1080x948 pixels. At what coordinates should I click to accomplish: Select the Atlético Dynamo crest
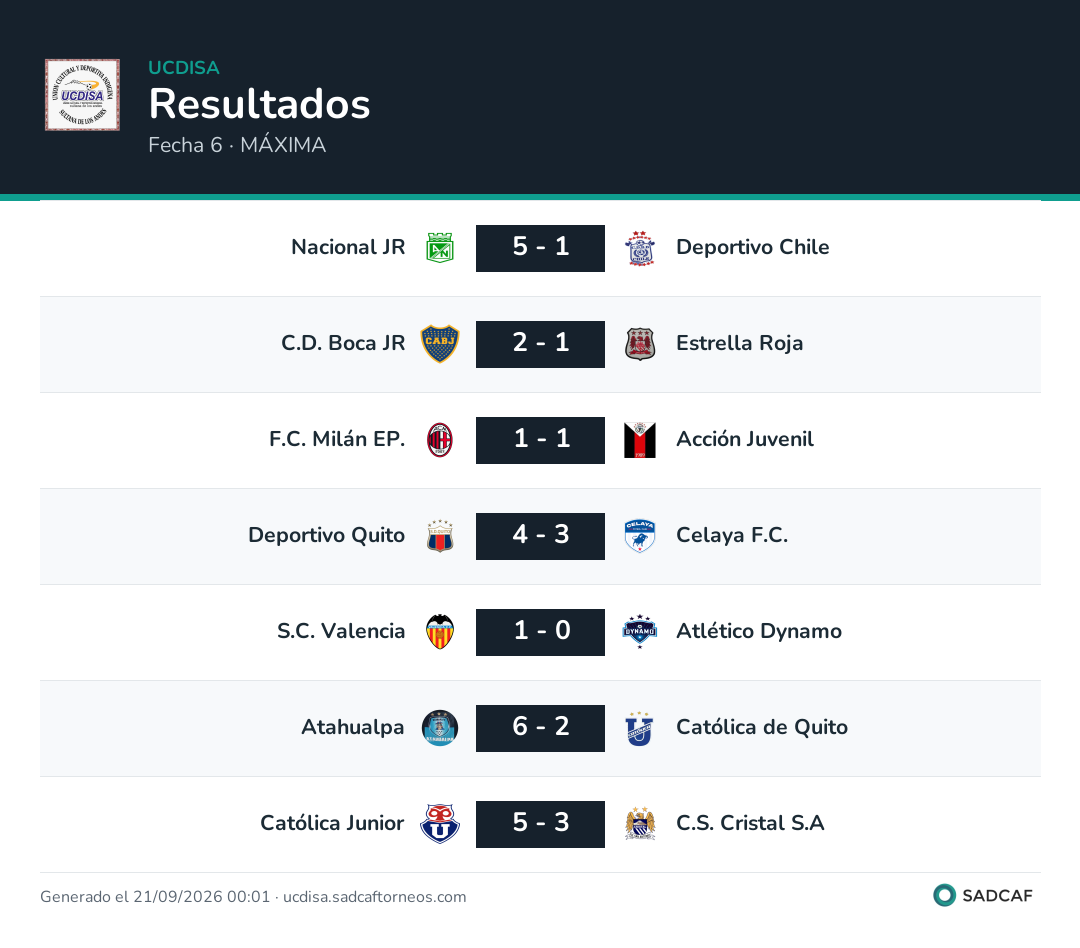[640, 632]
